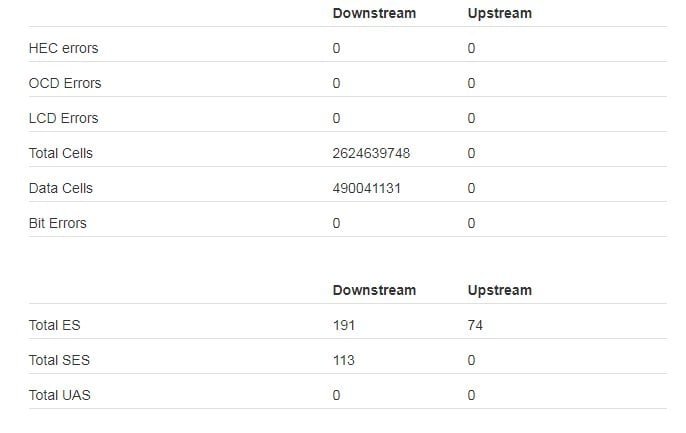Click the Downstream header above HEC errors
This screenshot has width=686, height=433.
click(x=374, y=13)
